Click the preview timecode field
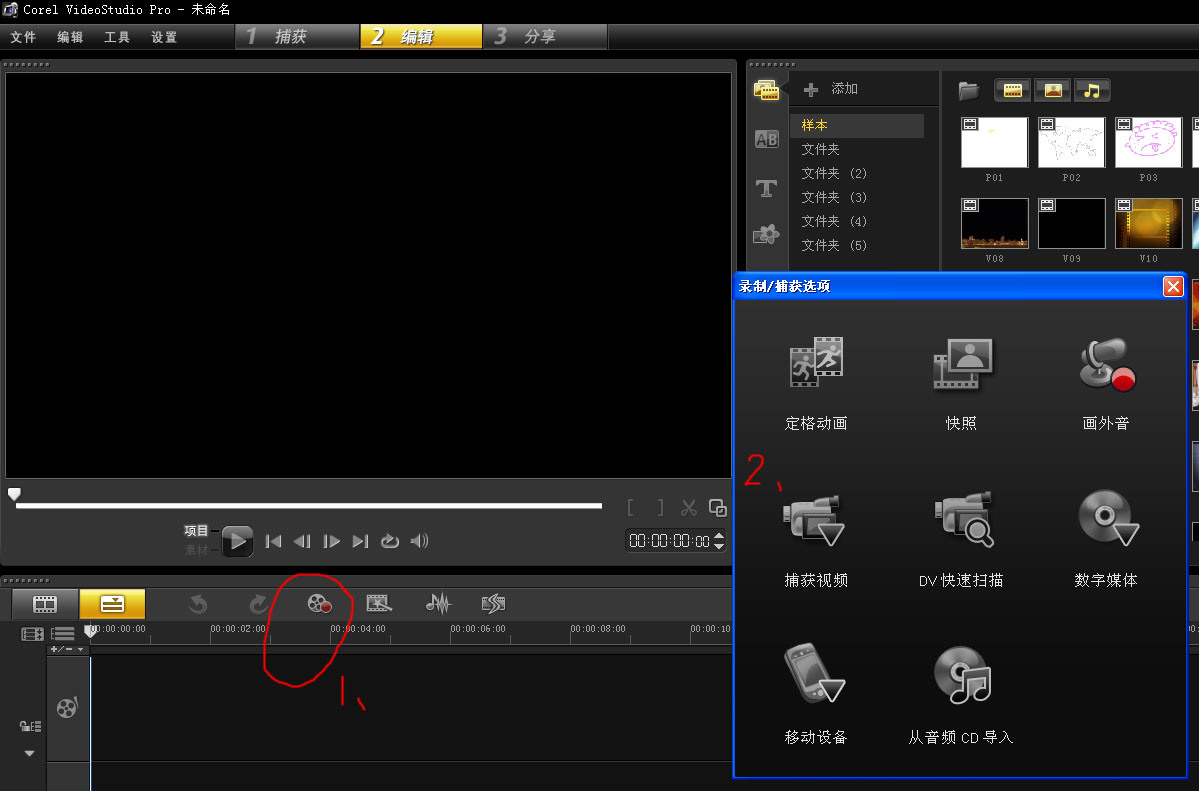The width and height of the screenshot is (1199, 791). [x=670, y=541]
